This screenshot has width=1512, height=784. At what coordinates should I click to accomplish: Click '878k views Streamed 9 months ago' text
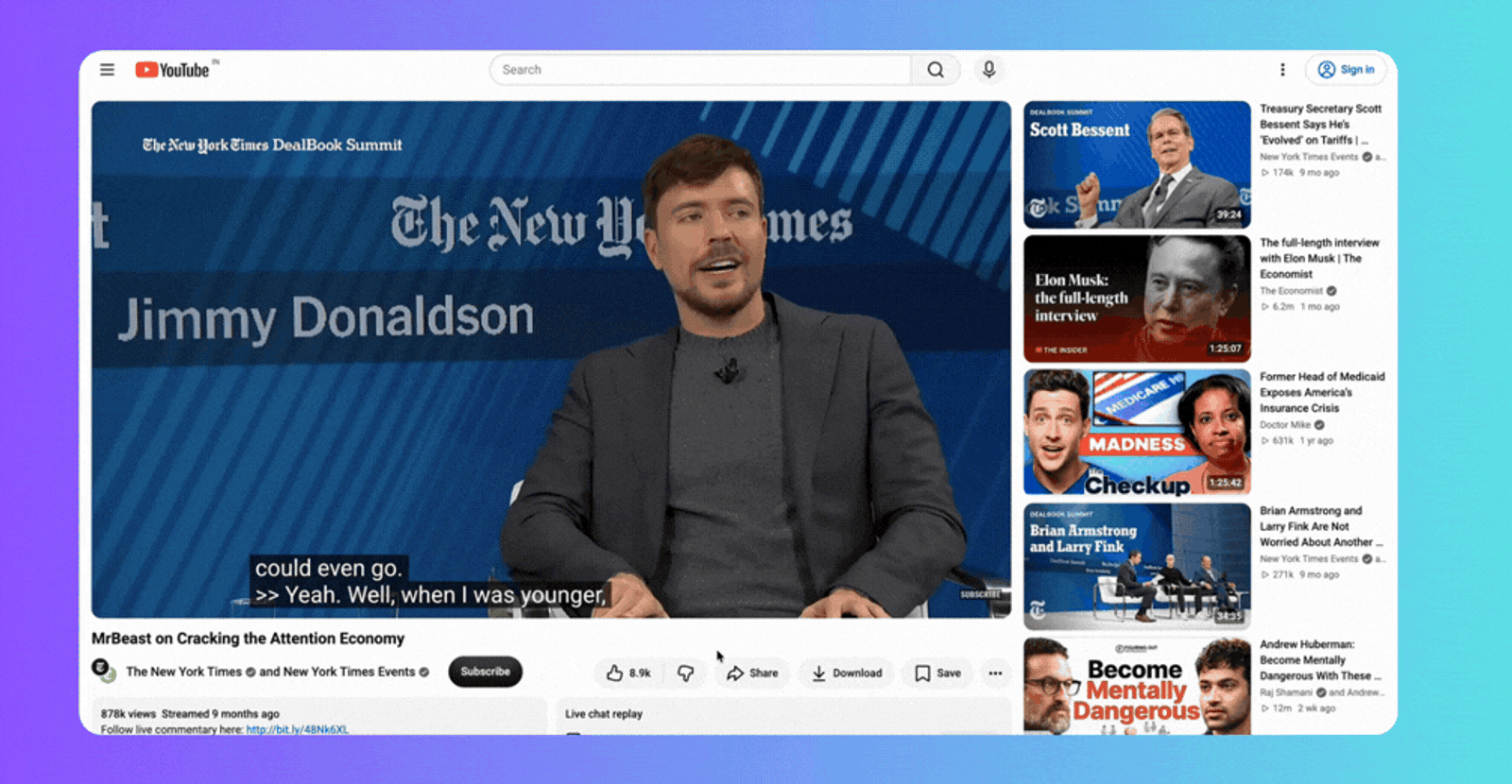pyautogui.click(x=190, y=714)
